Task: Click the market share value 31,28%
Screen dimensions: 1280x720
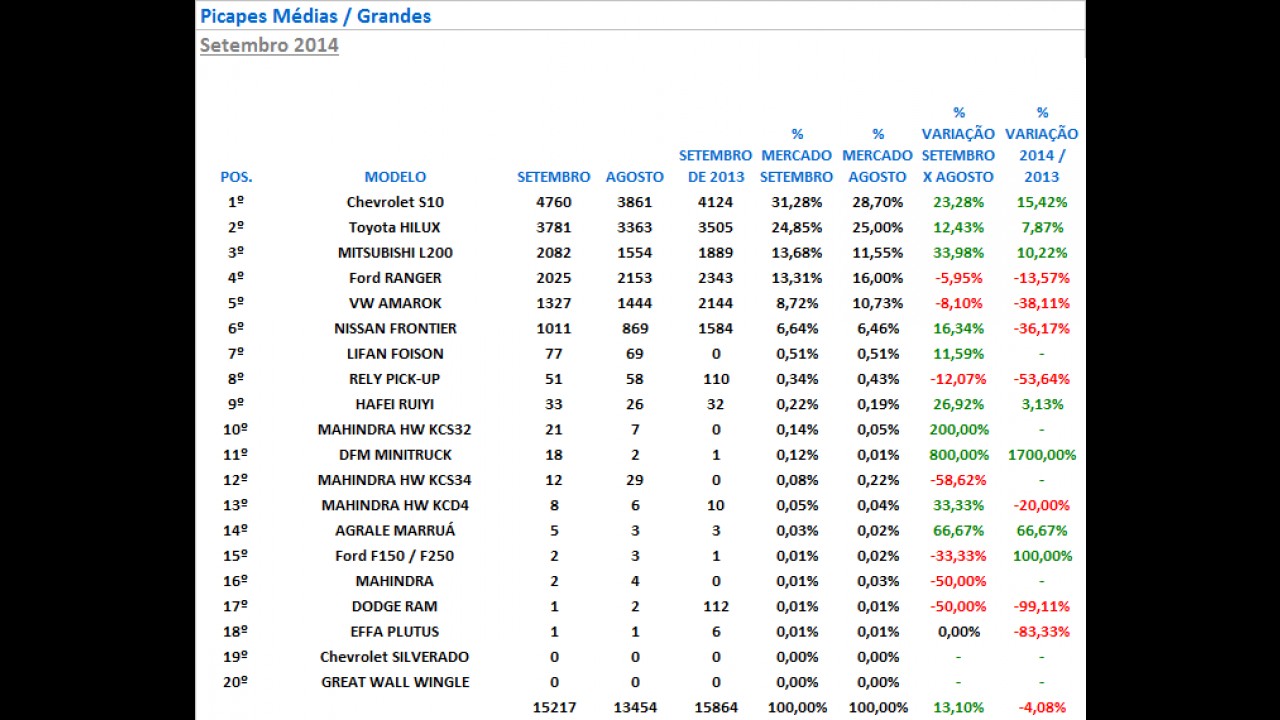Action: [x=796, y=202]
